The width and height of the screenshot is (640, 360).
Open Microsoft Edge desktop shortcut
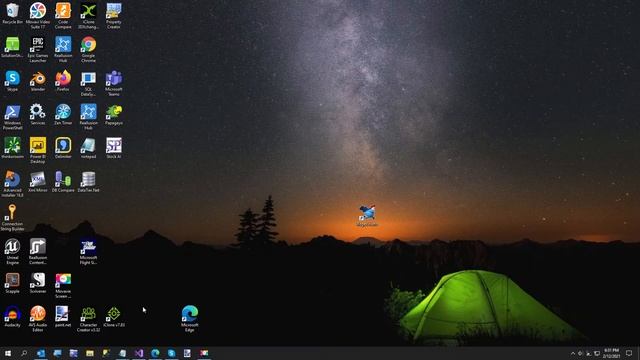(189, 319)
